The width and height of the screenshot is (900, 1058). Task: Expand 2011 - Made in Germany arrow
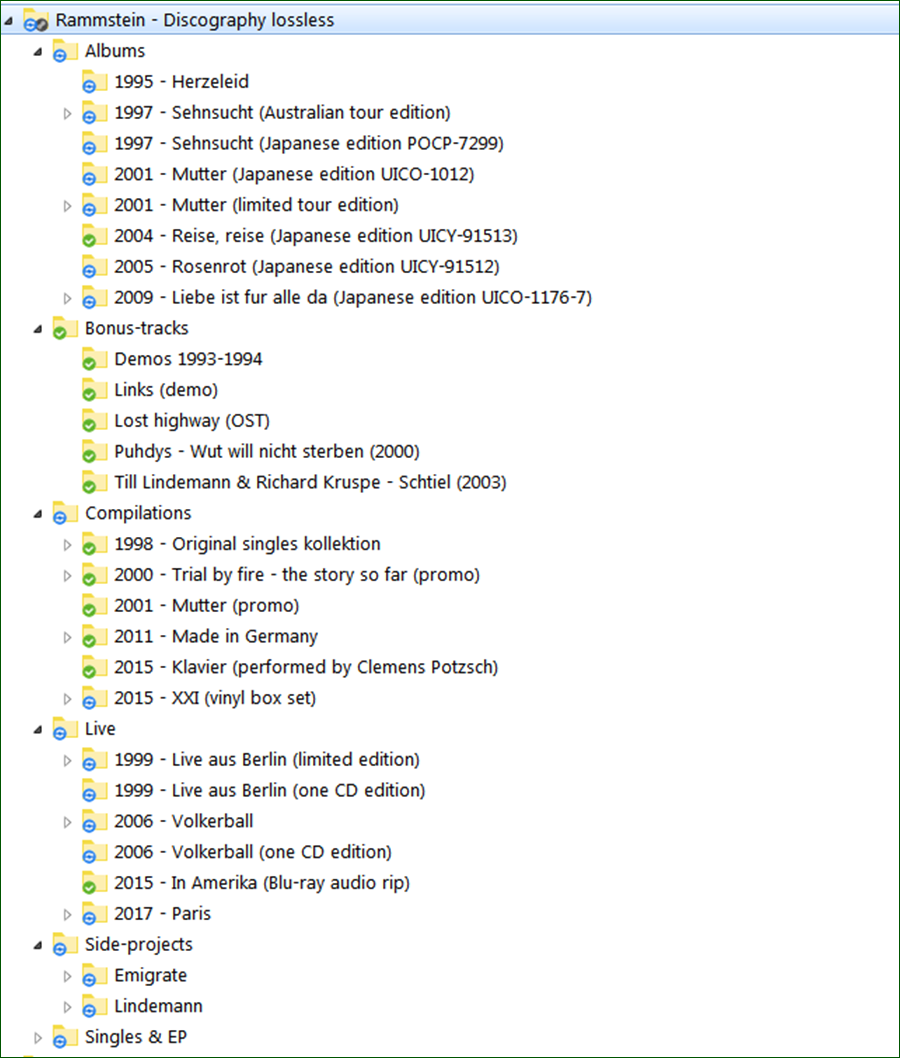(x=67, y=637)
